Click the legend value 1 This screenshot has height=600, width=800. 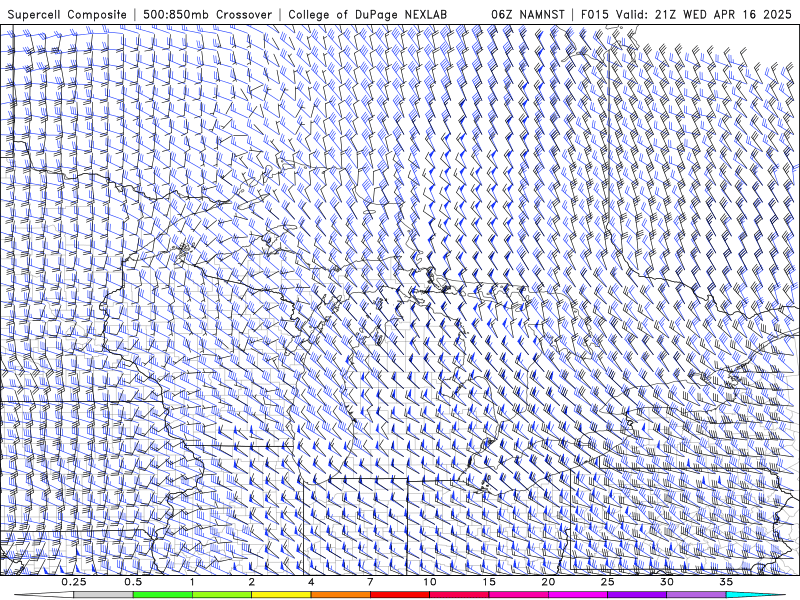[x=192, y=582]
